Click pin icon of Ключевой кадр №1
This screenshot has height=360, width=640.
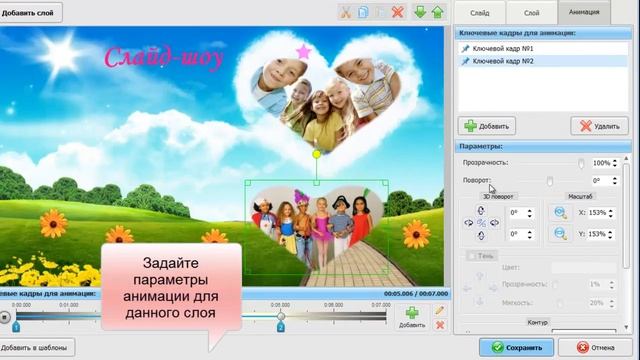pyautogui.click(x=465, y=49)
